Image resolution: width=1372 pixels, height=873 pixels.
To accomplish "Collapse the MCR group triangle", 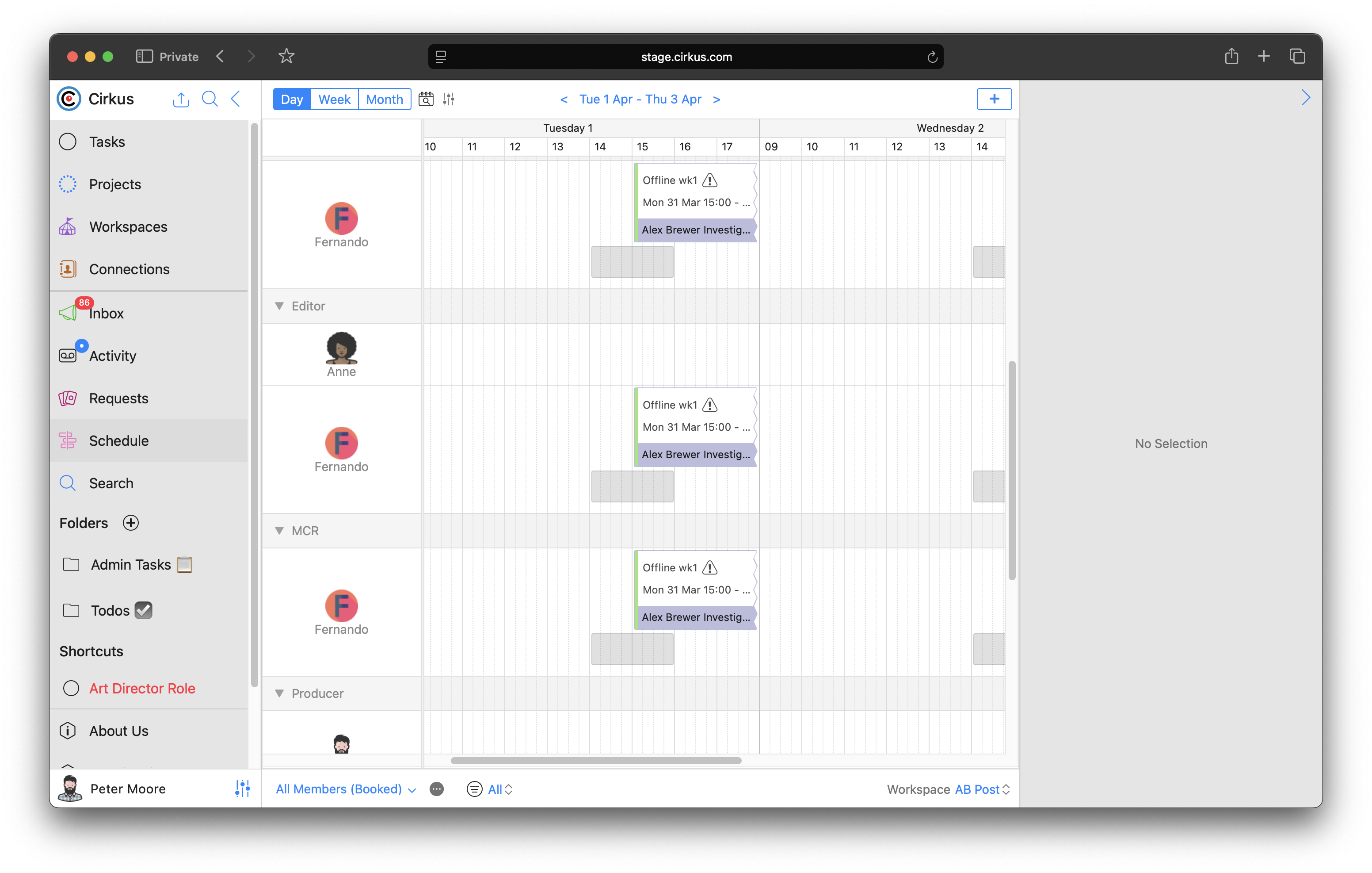I will [279, 531].
